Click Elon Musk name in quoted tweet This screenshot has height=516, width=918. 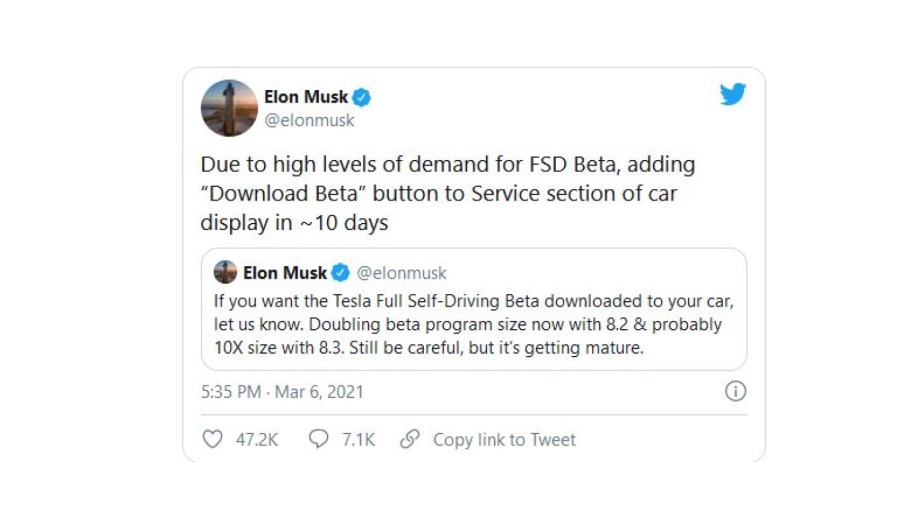[285, 273]
